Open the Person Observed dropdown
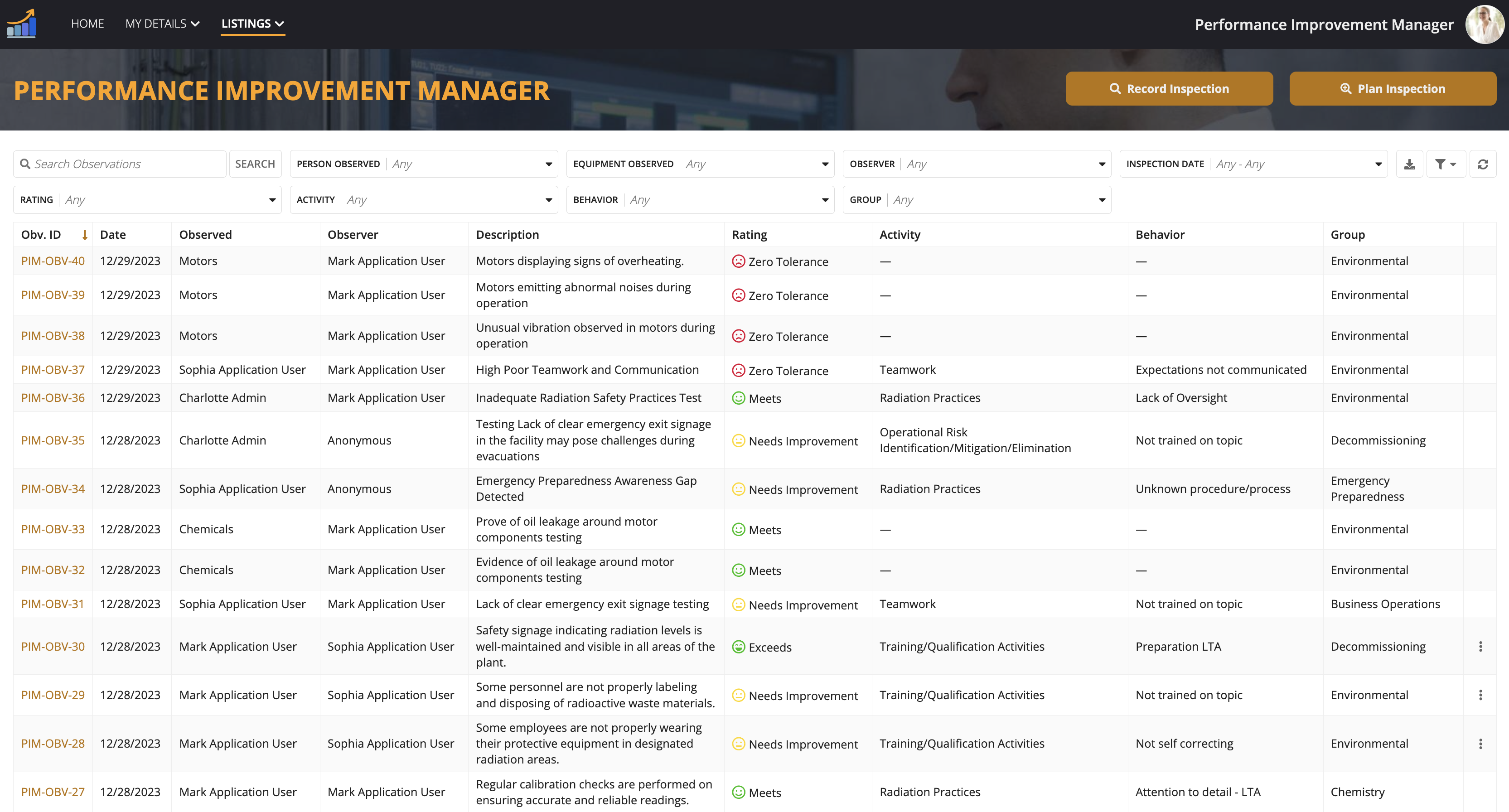Image resolution: width=1509 pixels, height=812 pixels. [424, 164]
